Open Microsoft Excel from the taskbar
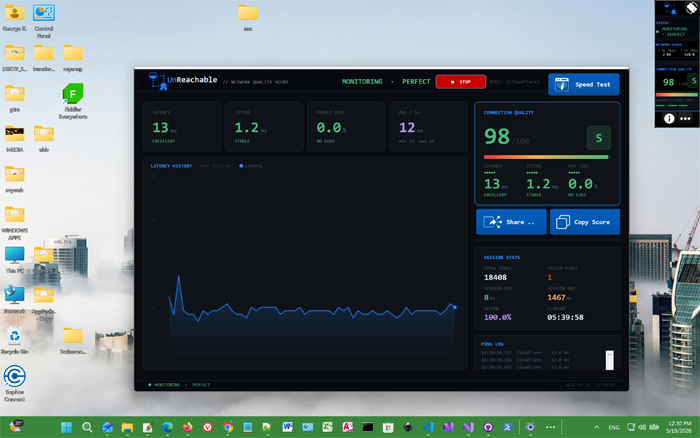Image resolution: width=700 pixels, height=438 pixels. 328,427
